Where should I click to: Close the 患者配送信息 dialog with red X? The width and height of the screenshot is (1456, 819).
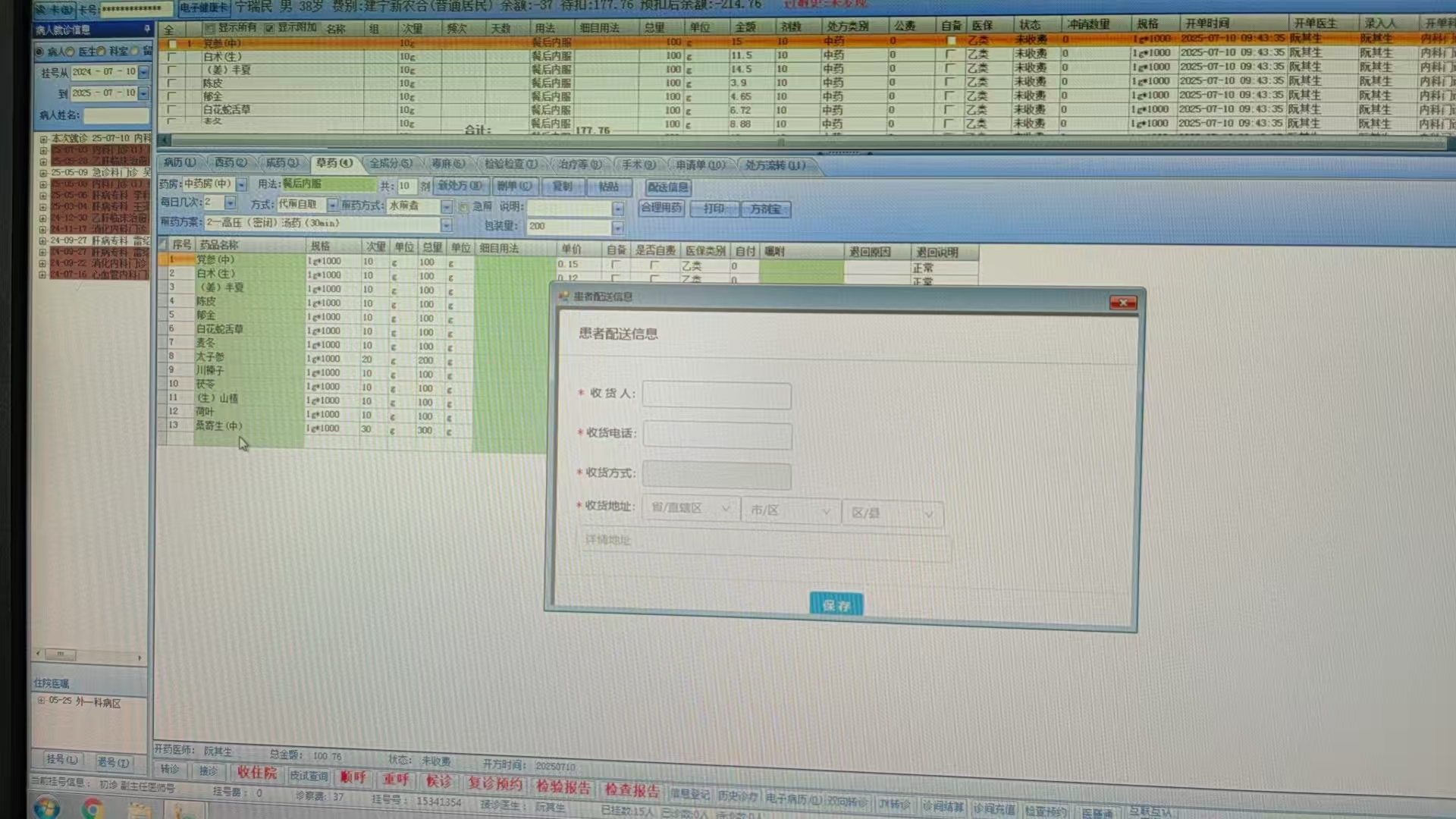tap(1122, 303)
